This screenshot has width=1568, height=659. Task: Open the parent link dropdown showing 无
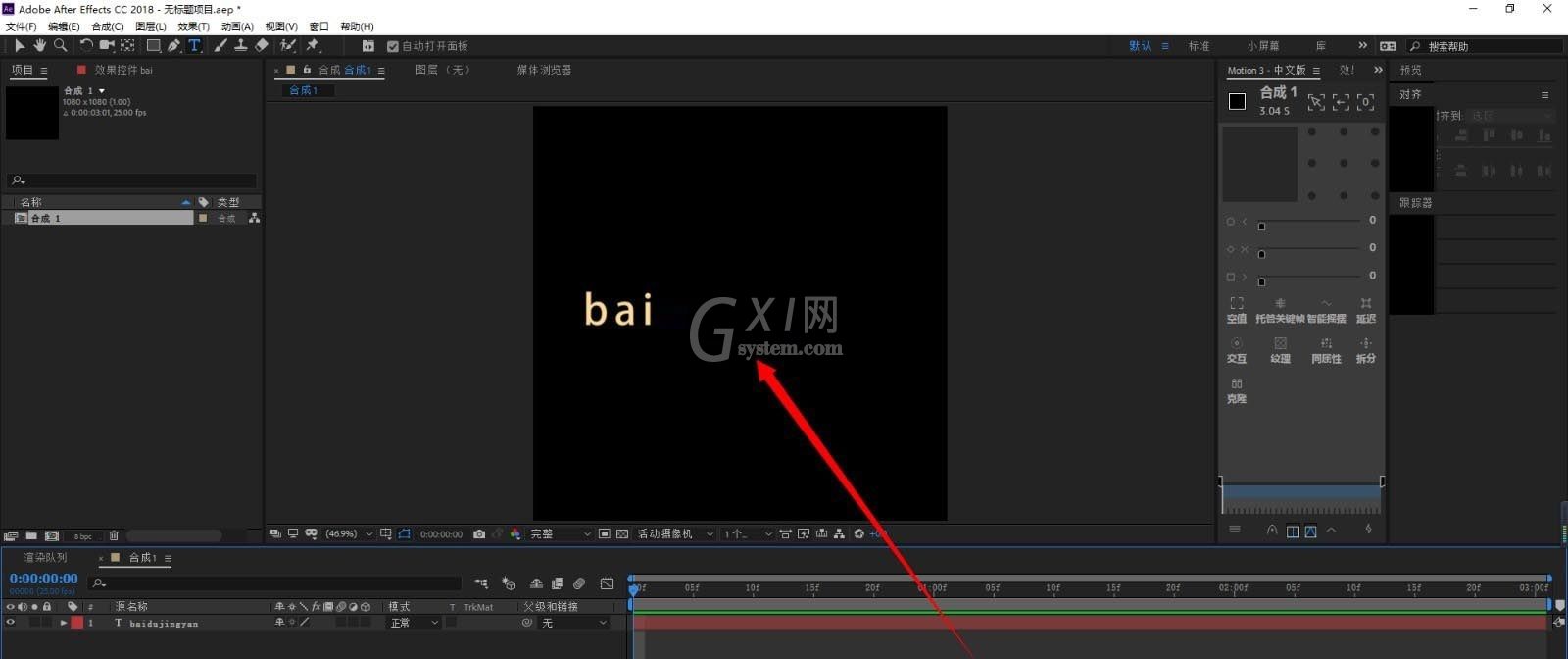point(573,623)
